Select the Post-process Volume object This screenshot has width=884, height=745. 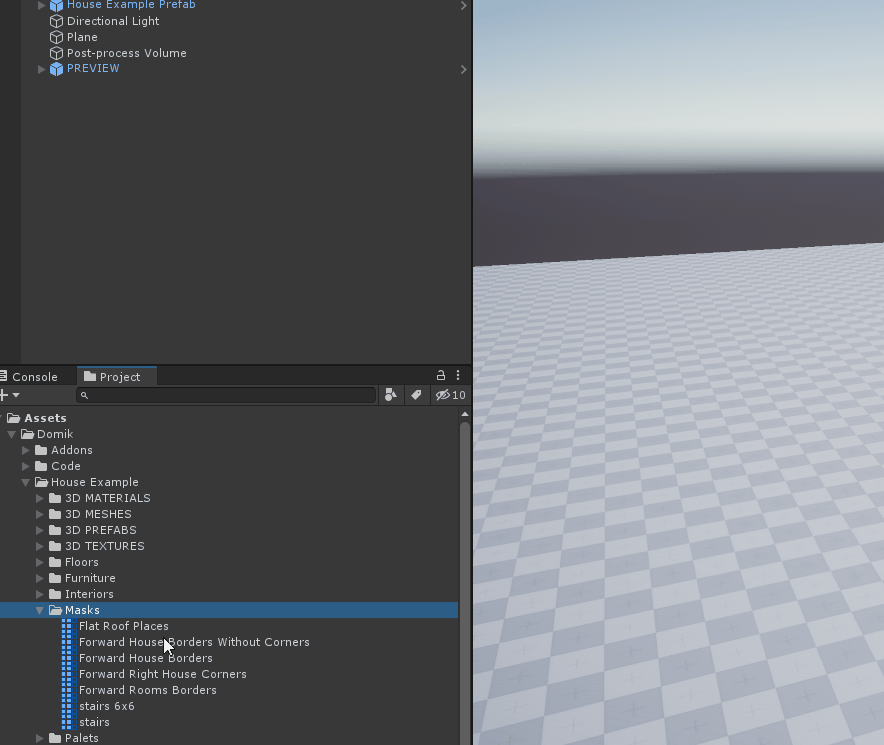click(x=126, y=53)
